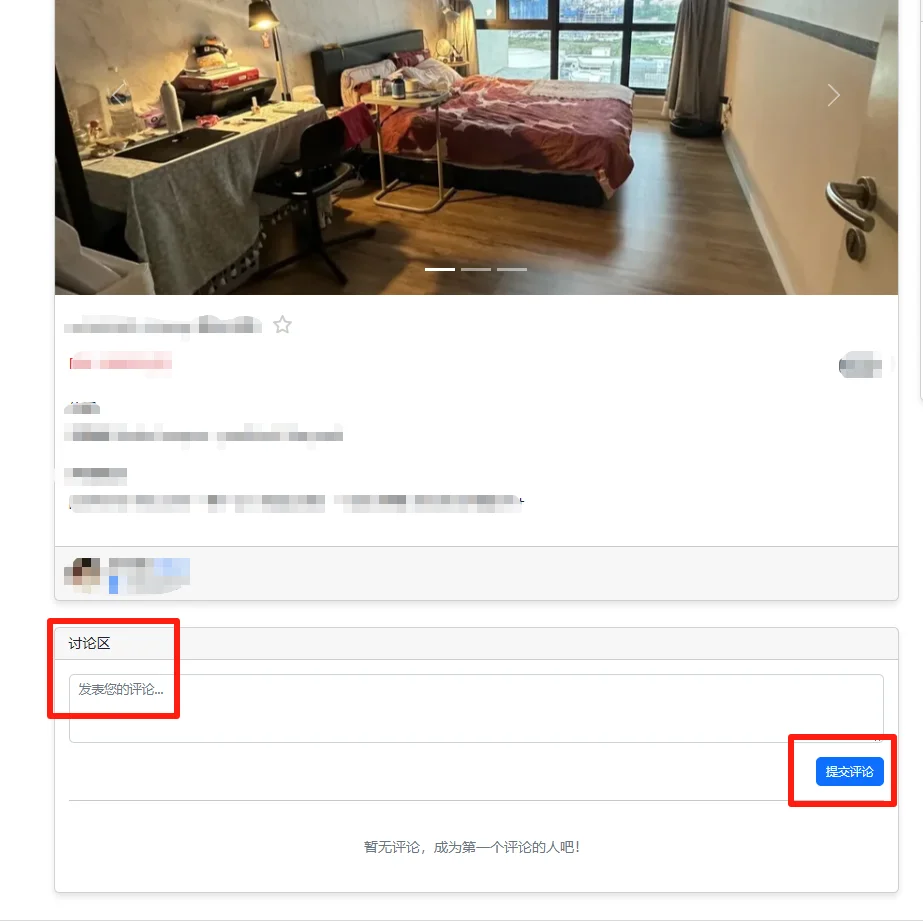Click the 讨论区 discussion header
923x921 pixels.
(89, 643)
